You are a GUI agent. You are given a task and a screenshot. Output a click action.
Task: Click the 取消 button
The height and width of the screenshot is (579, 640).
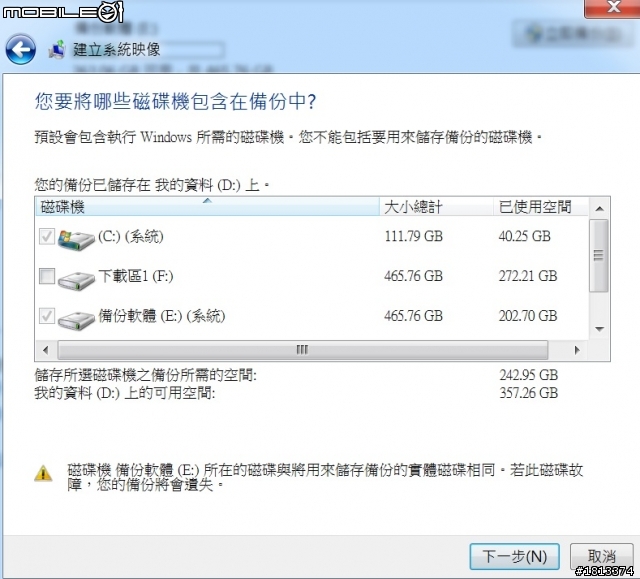pos(601,557)
